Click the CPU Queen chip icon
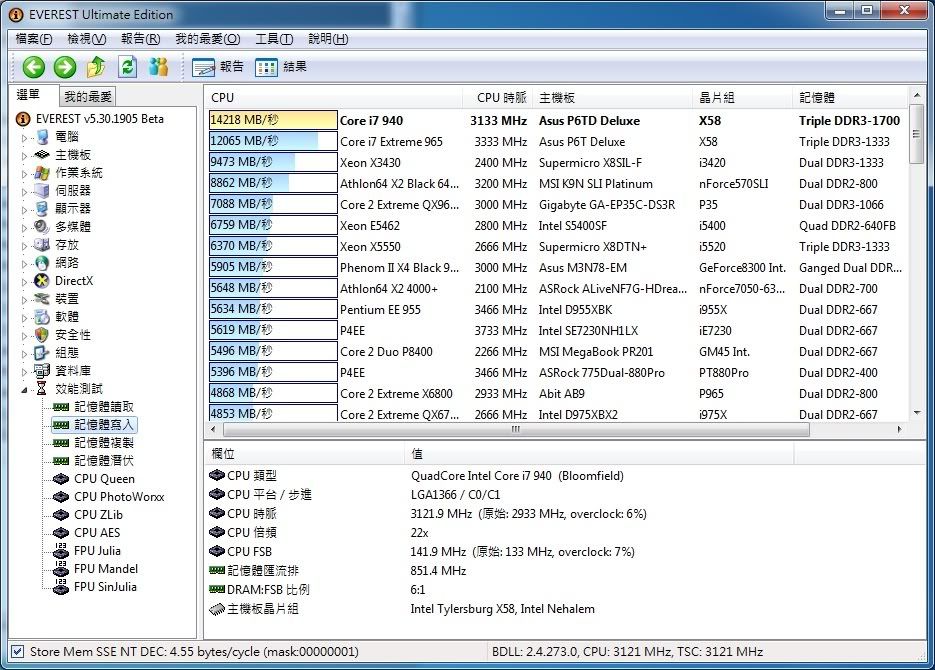The image size is (935, 670). pyautogui.click(x=61, y=479)
